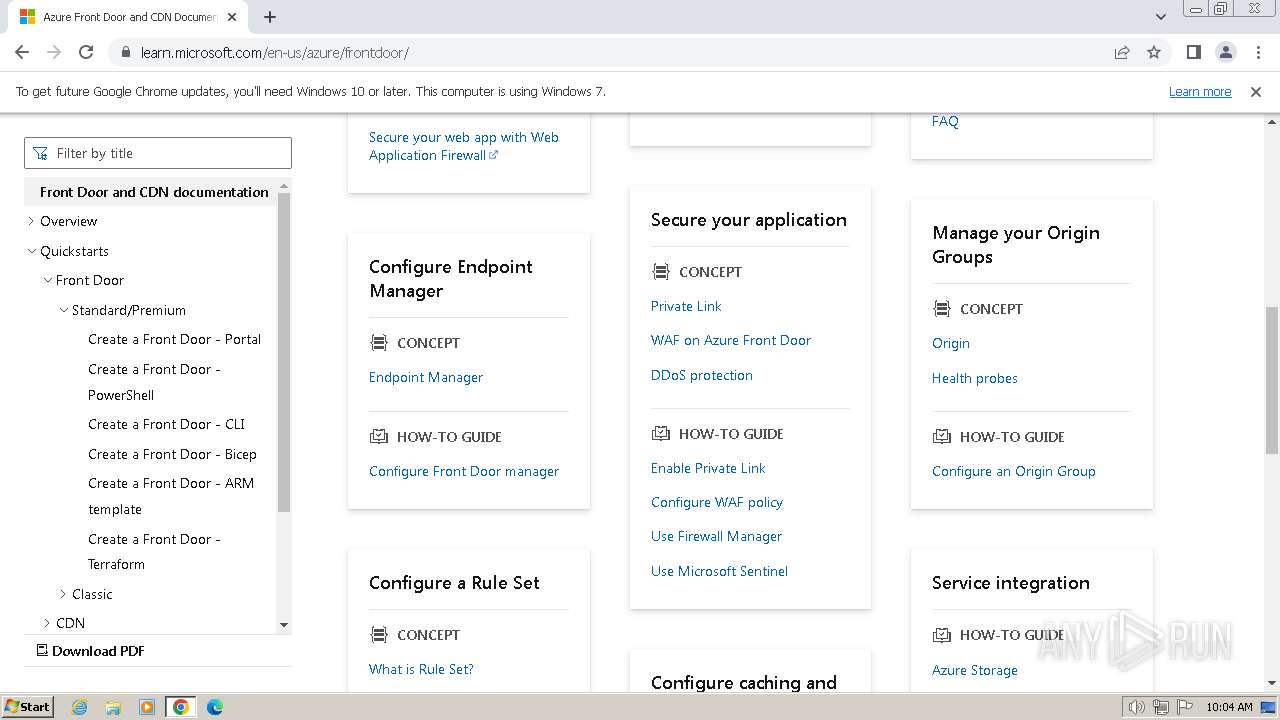Dismiss the Chrome update notification bar
This screenshot has width=1280, height=720.
click(1256, 92)
